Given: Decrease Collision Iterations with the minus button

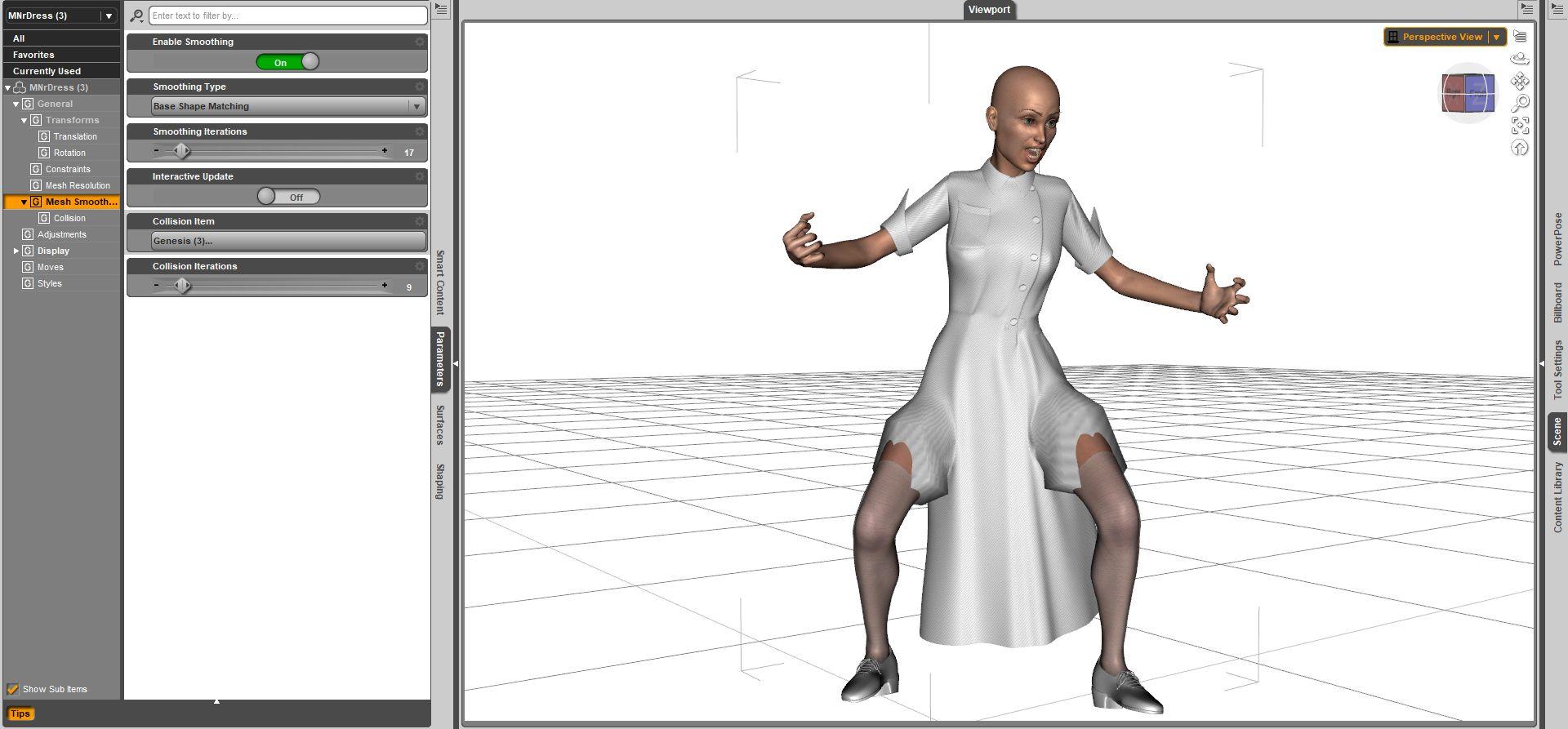Looking at the screenshot, I should [157, 286].
